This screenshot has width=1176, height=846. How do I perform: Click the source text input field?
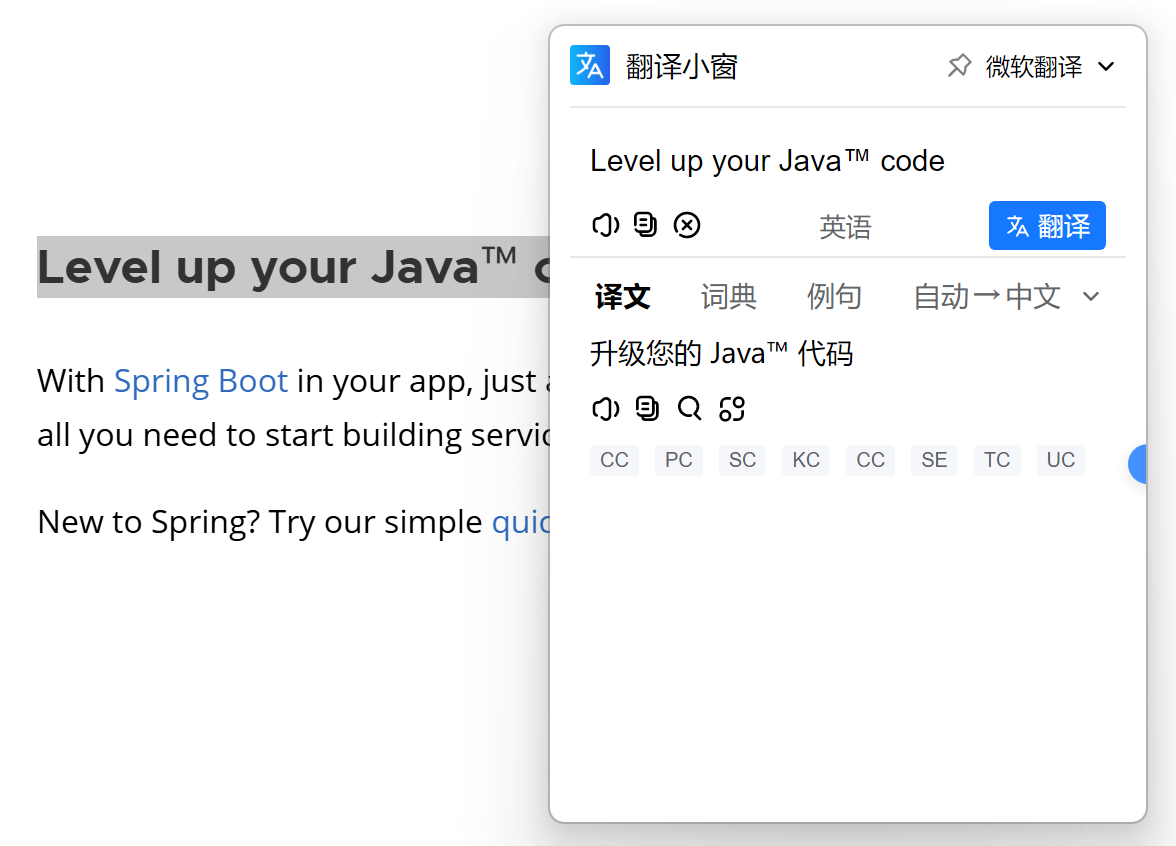point(848,160)
